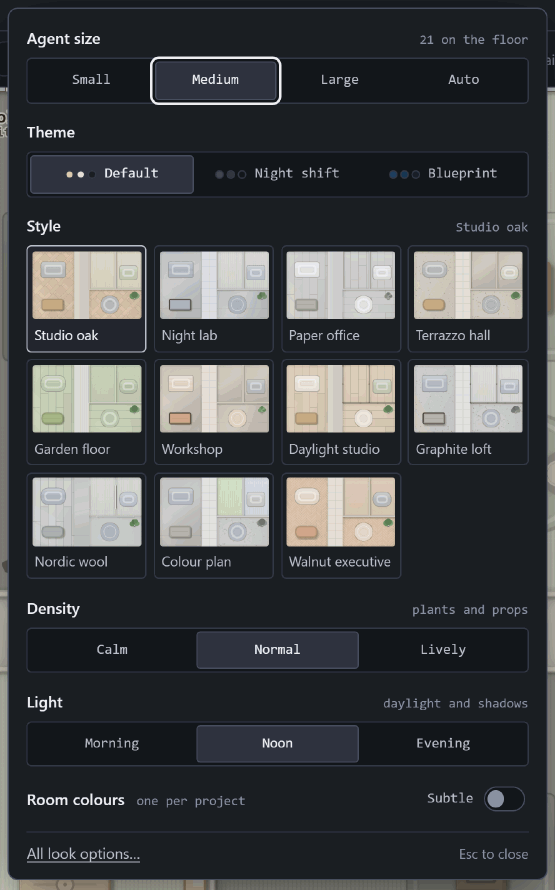Click the '21 on the floor' text
The width and height of the screenshot is (555, 890).
click(474, 40)
